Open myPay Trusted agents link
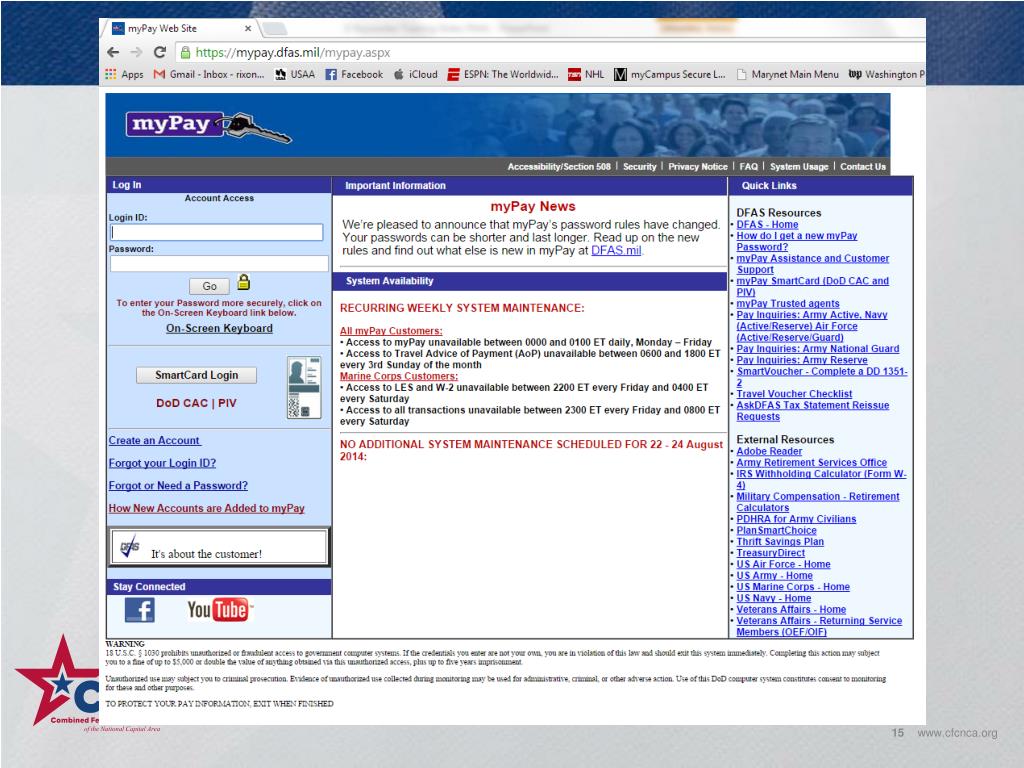The image size is (1024, 768). point(788,303)
